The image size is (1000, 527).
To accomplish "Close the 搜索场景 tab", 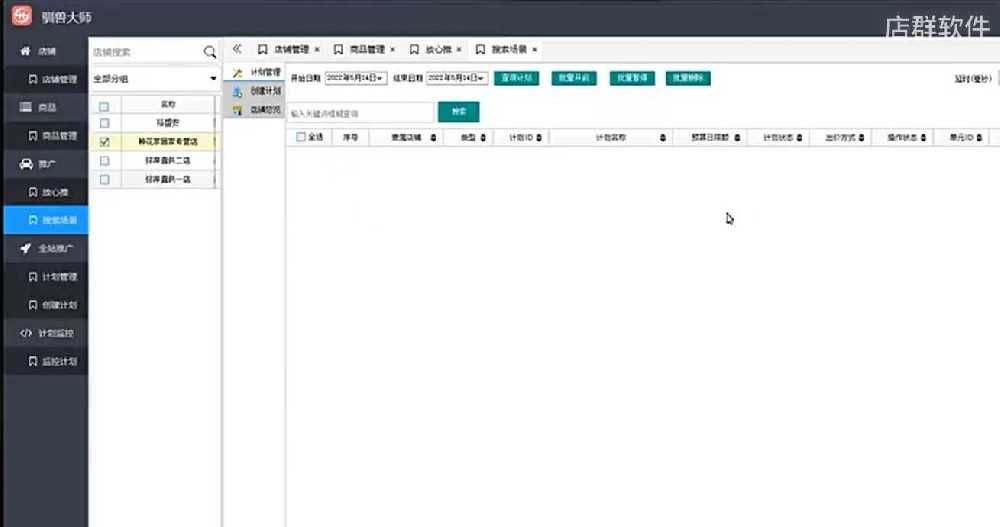I will coord(534,49).
